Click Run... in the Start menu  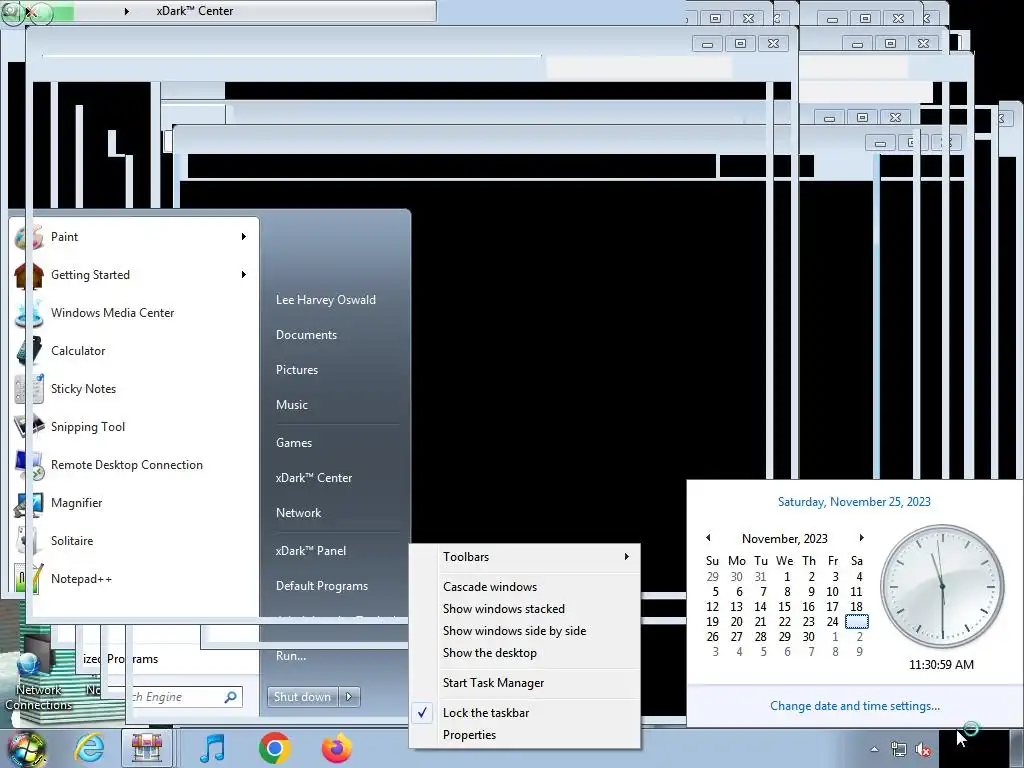[291, 656]
